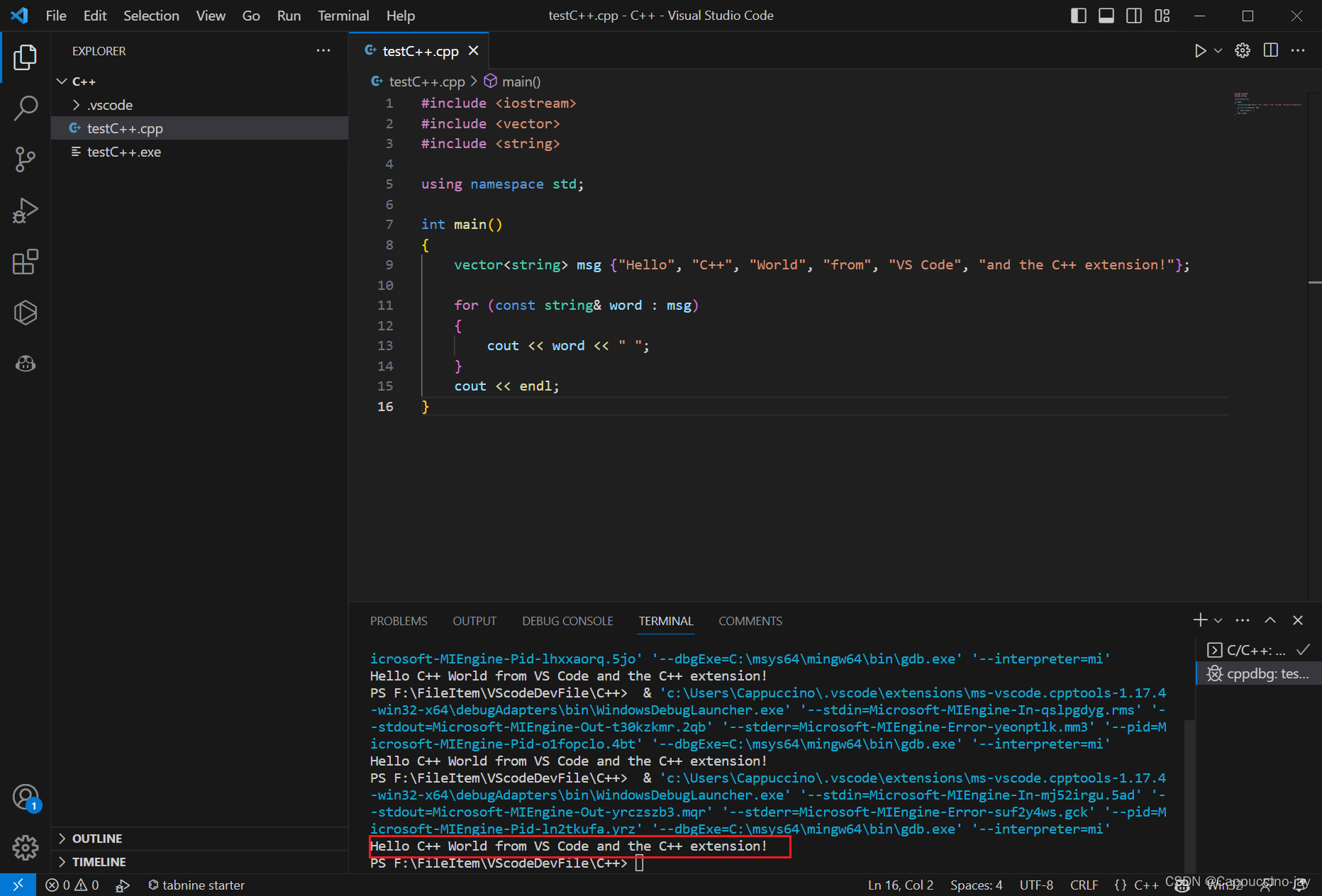
Task: Open the Run menu
Action: (x=289, y=16)
